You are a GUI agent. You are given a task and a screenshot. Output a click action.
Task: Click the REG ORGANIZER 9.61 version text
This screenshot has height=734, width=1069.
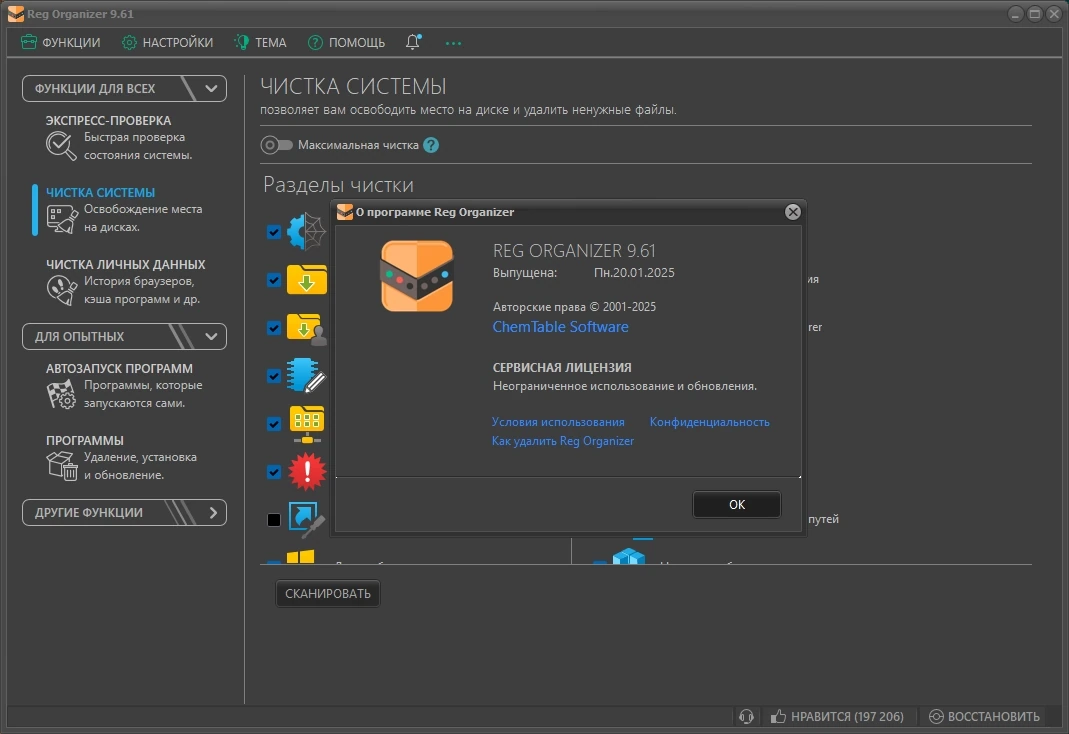[574, 251]
